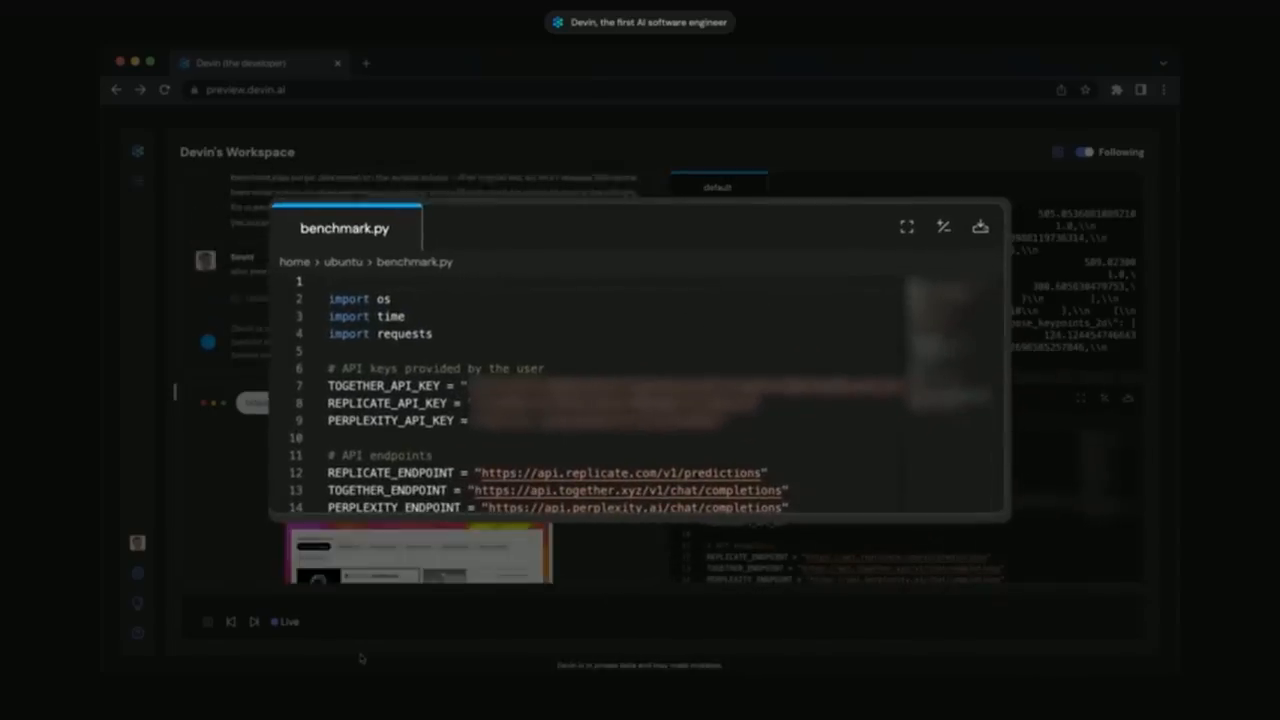
Task: Download benchmark.py with the download icon
Action: pyautogui.click(x=980, y=227)
